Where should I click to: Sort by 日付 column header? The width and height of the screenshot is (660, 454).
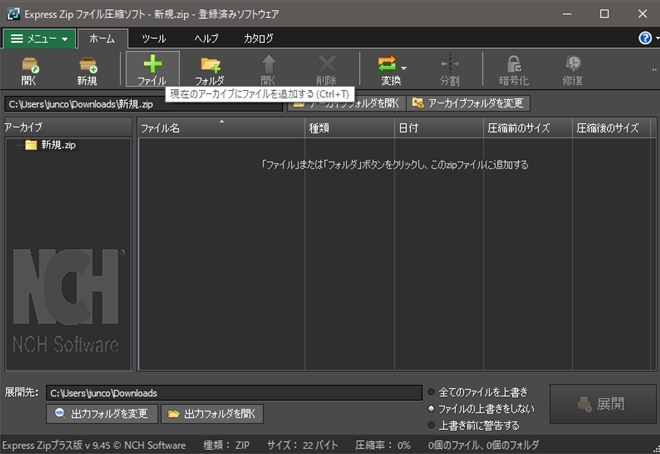tap(439, 128)
